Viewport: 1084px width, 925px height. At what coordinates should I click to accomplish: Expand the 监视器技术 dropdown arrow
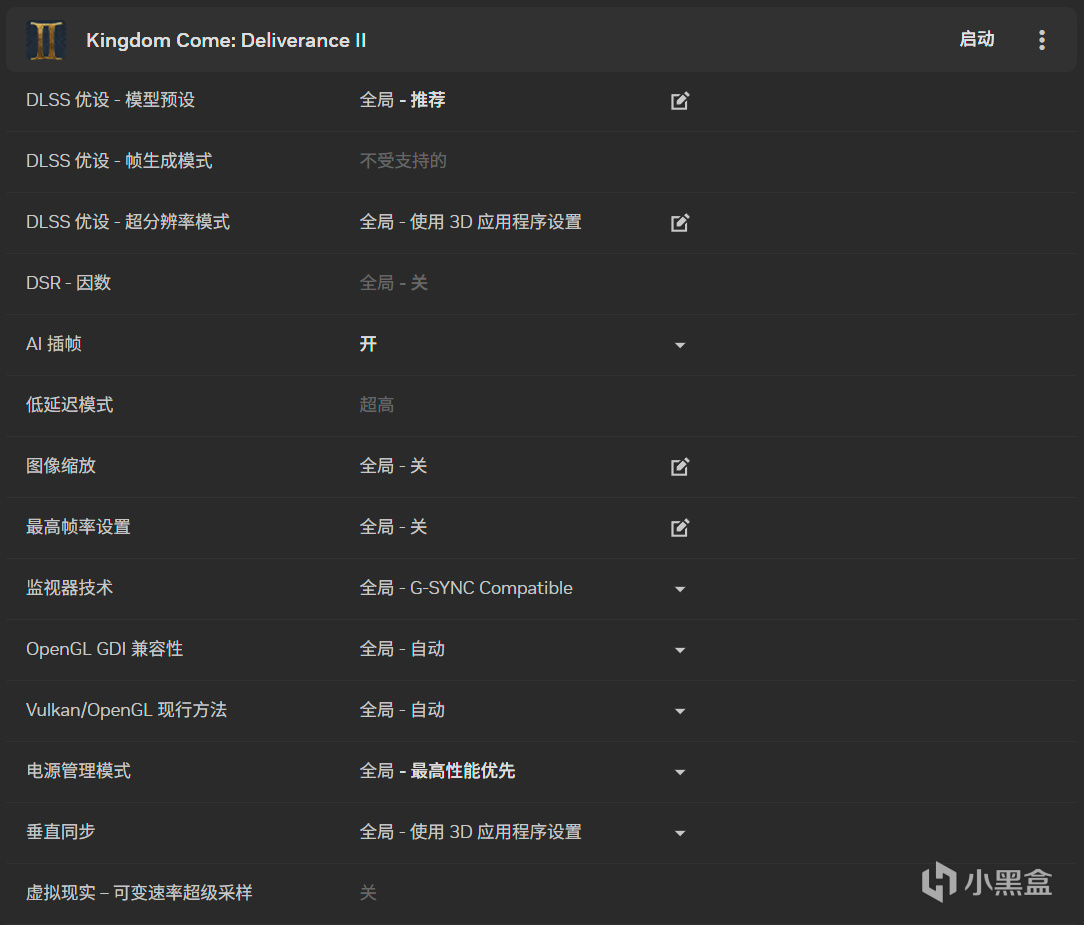[680, 589]
